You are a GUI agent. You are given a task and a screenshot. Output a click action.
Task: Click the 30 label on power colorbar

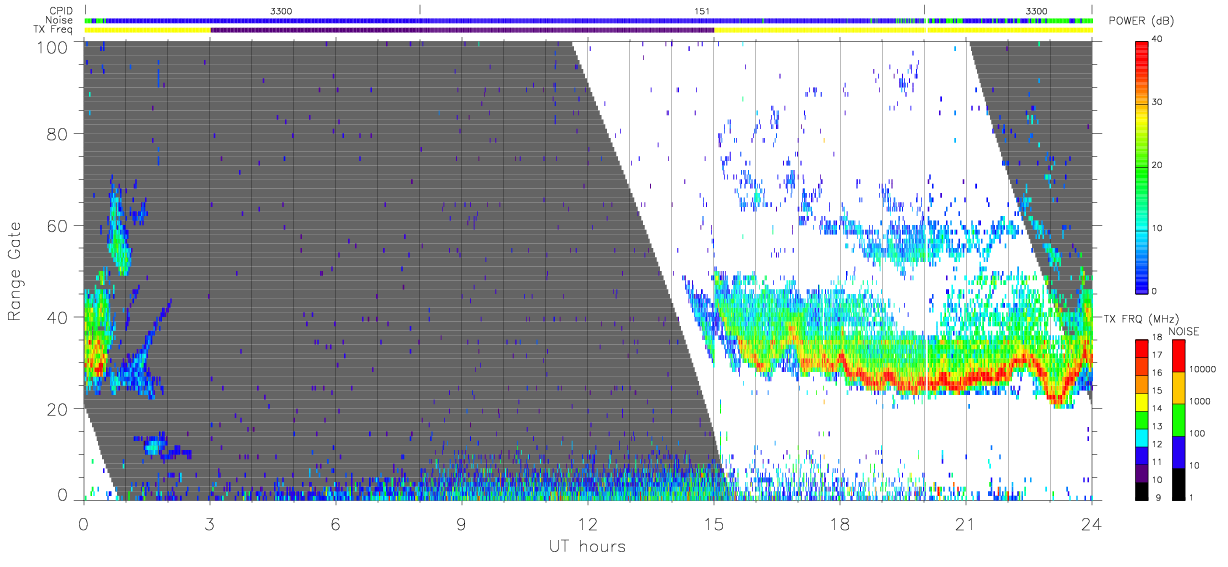1158,103
